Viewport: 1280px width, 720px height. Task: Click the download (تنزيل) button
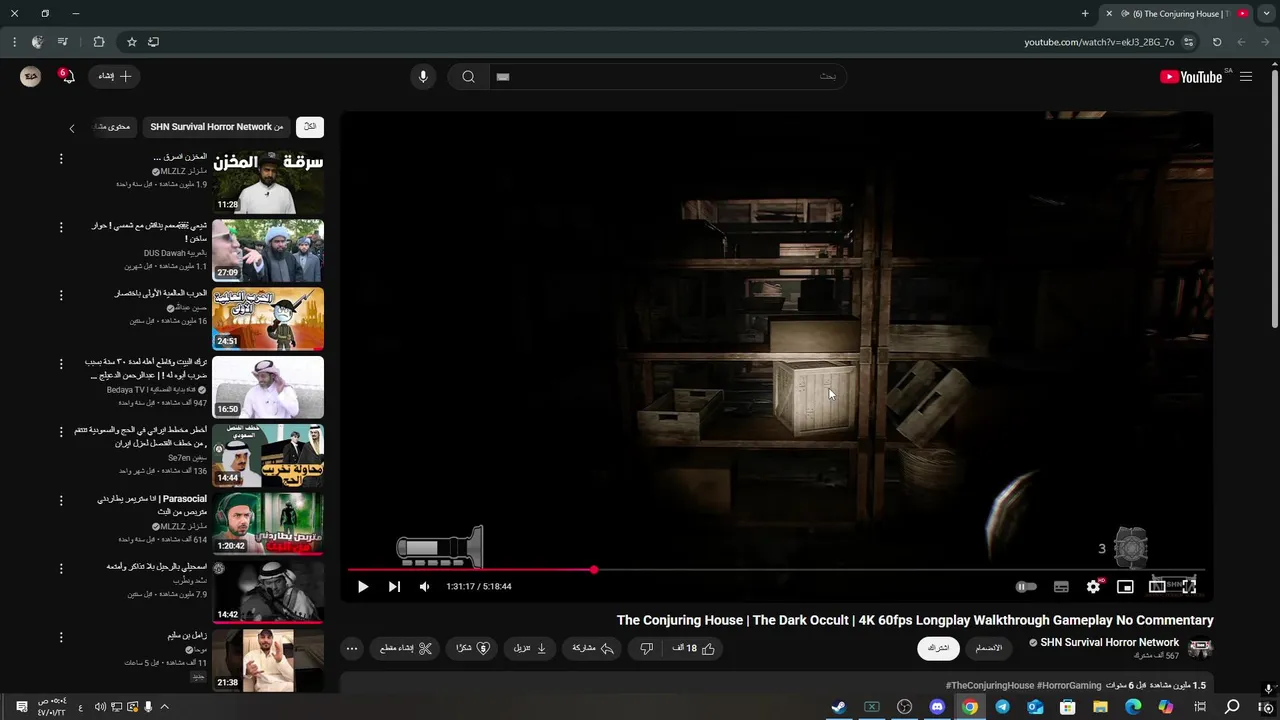pos(530,648)
